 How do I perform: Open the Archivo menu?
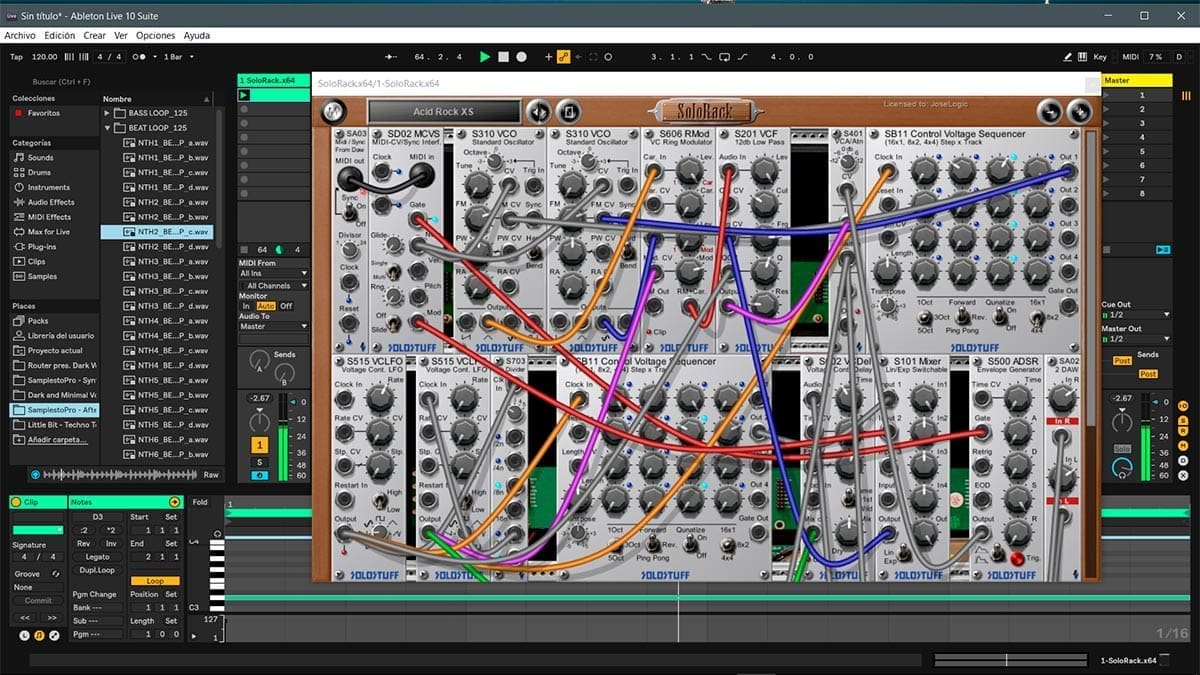(x=20, y=35)
